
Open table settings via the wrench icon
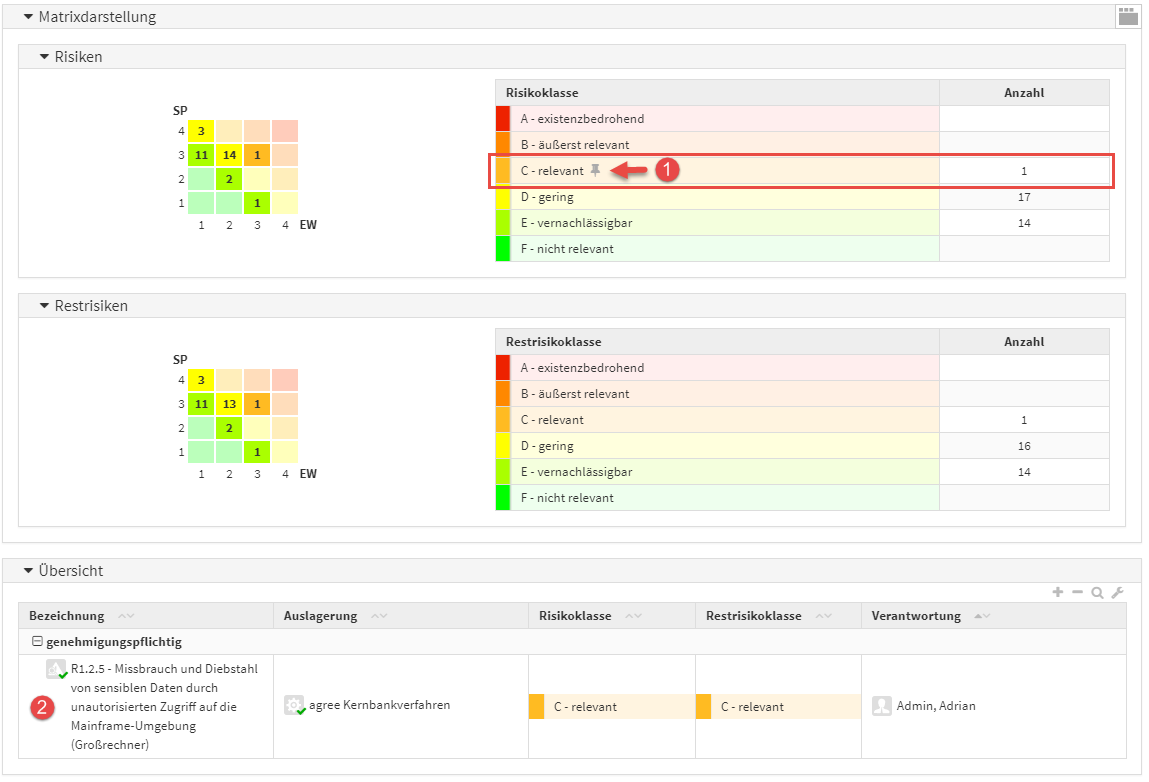point(1117,593)
